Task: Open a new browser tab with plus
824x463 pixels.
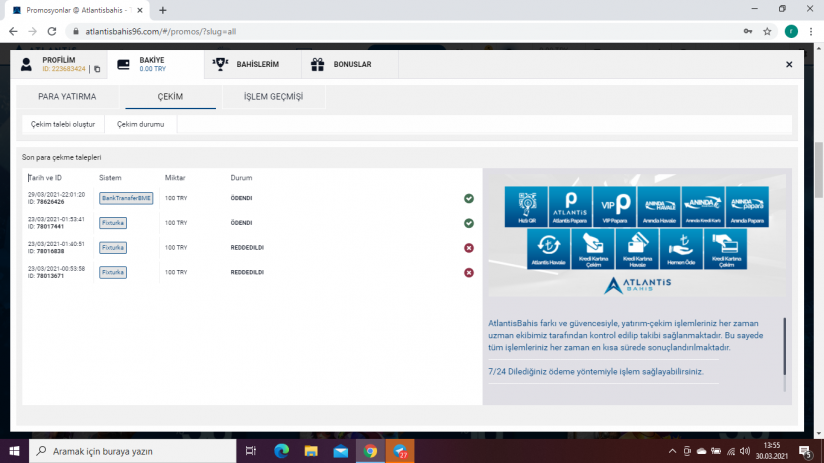Action: click(x=162, y=10)
